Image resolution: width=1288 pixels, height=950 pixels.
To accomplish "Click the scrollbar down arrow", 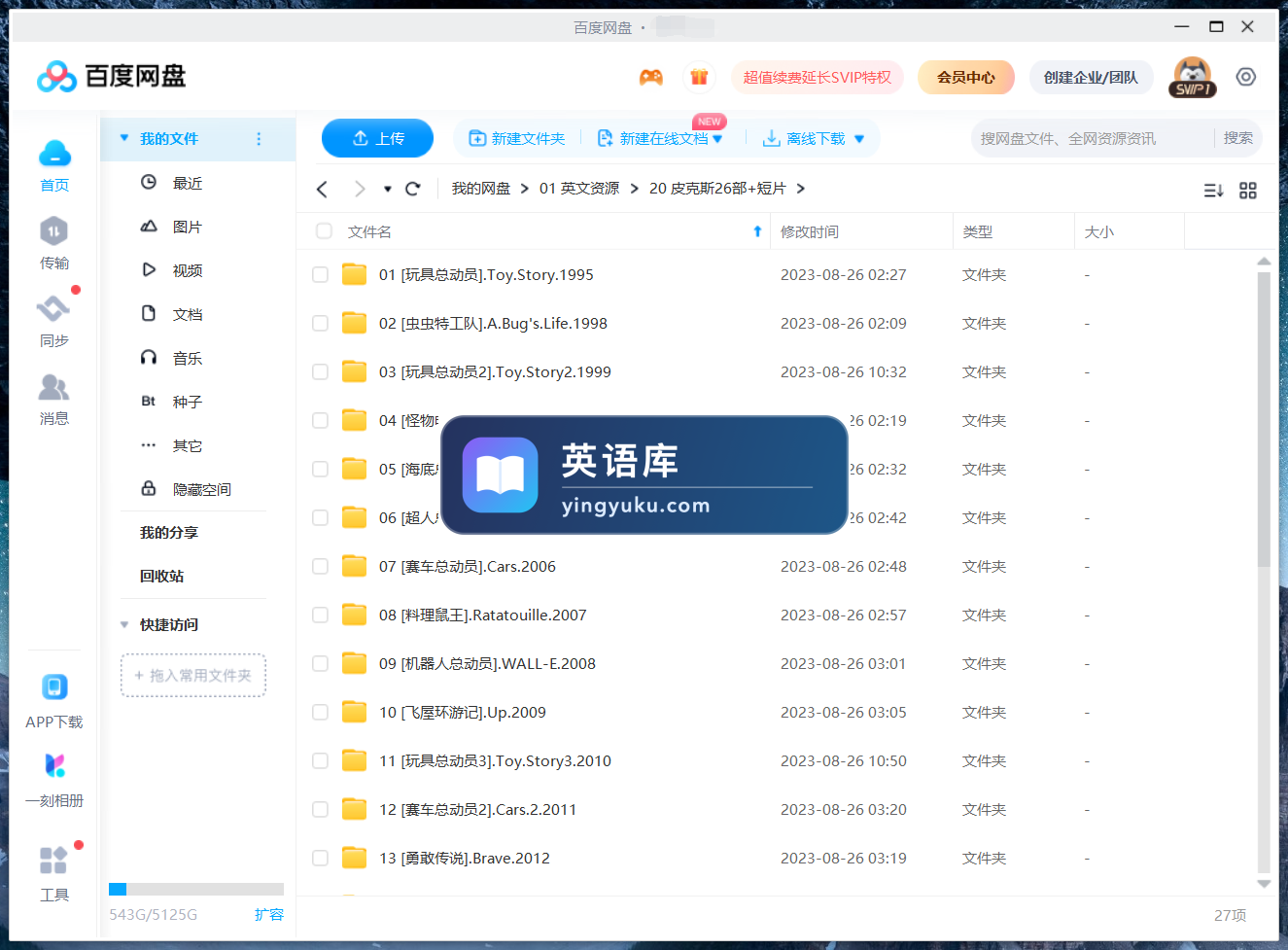I will [1264, 883].
